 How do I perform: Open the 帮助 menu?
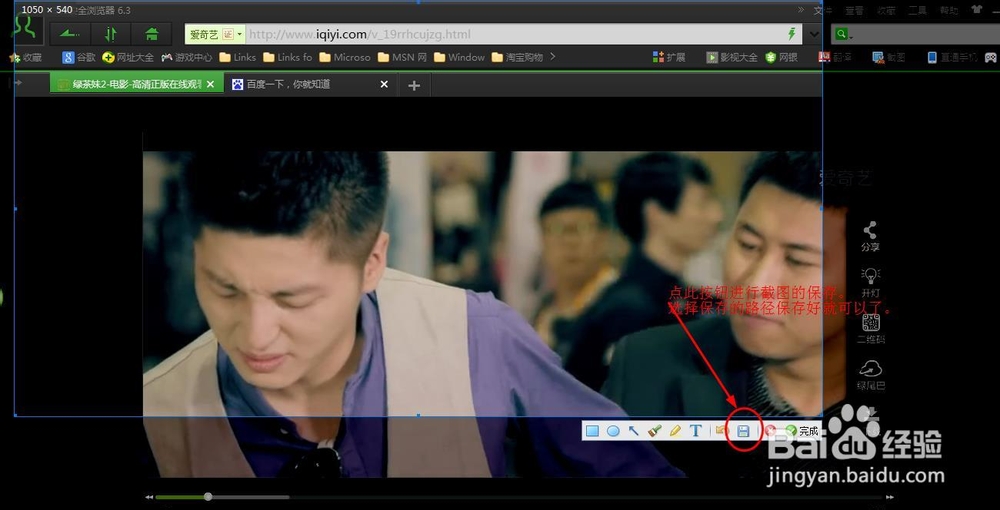(949, 10)
